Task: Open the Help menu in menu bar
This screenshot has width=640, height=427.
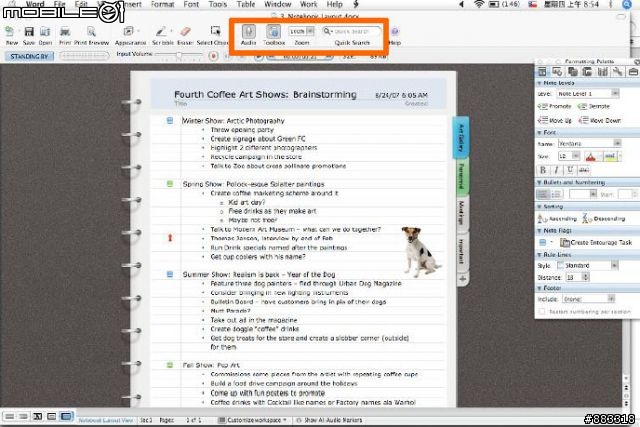Action: pyautogui.click(x=334, y=4)
